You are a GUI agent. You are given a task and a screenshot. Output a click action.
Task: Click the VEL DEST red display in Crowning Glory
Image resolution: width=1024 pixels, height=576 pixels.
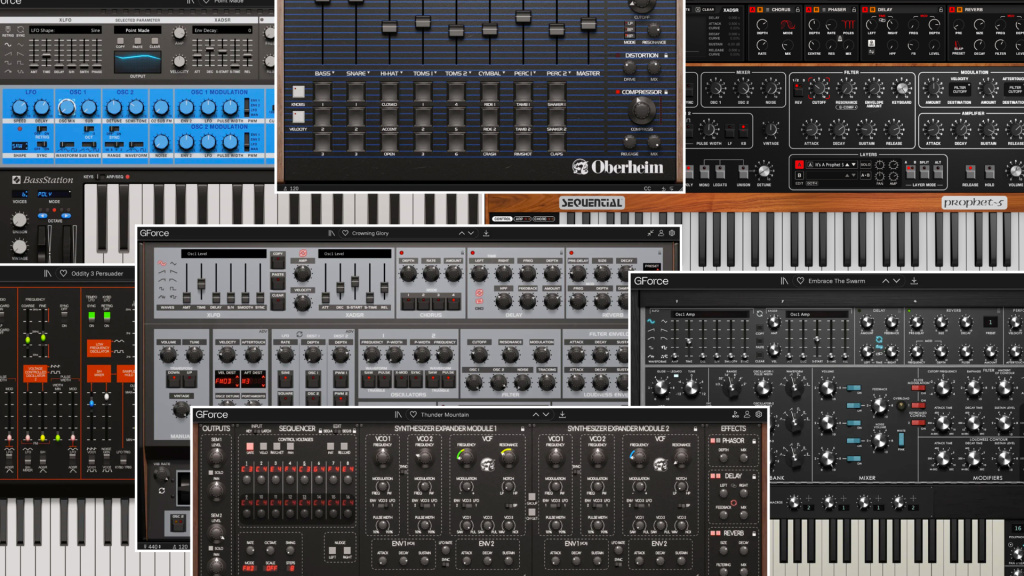[227, 380]
